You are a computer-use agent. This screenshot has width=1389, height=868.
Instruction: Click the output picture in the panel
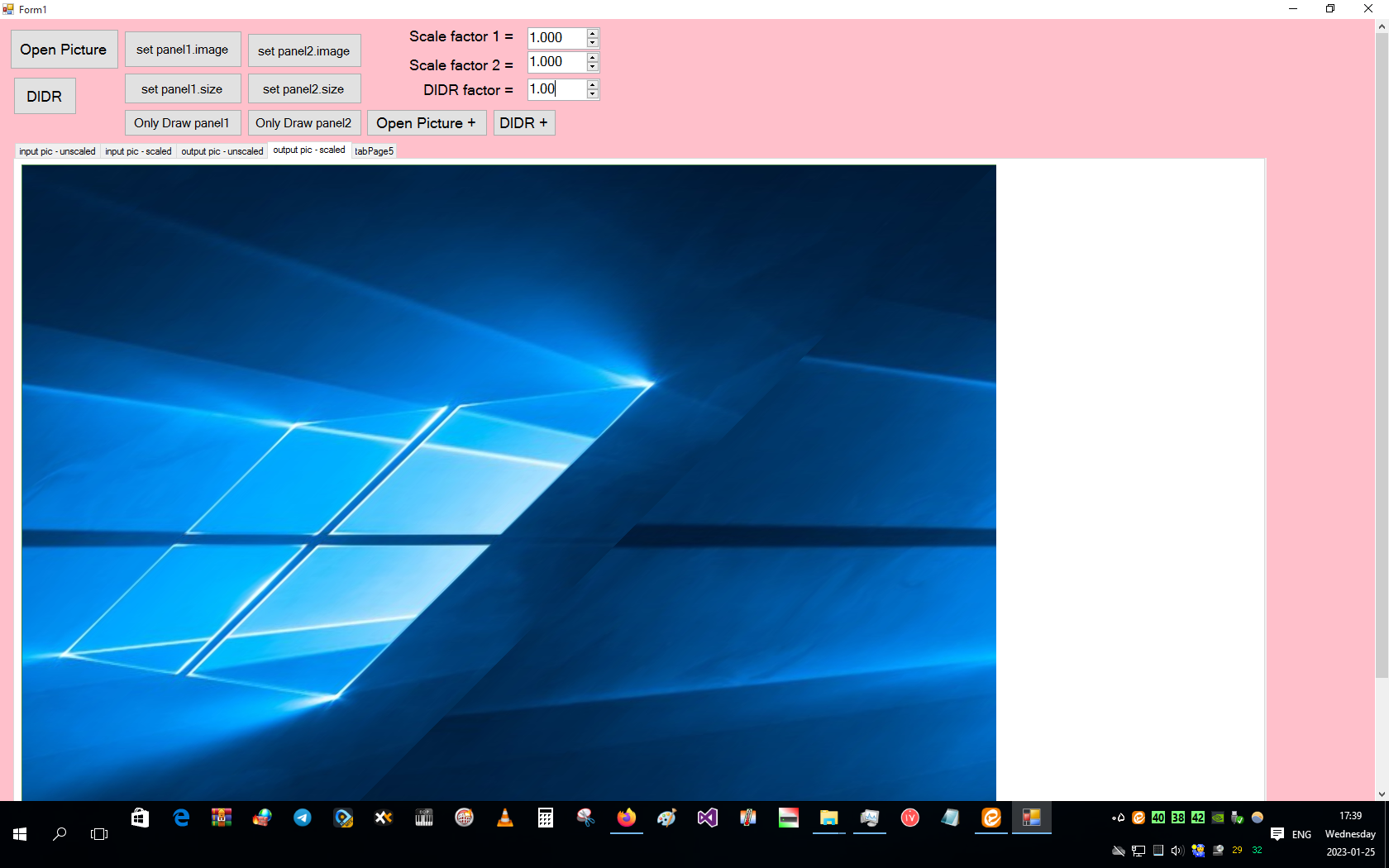[x=508, y=483]
